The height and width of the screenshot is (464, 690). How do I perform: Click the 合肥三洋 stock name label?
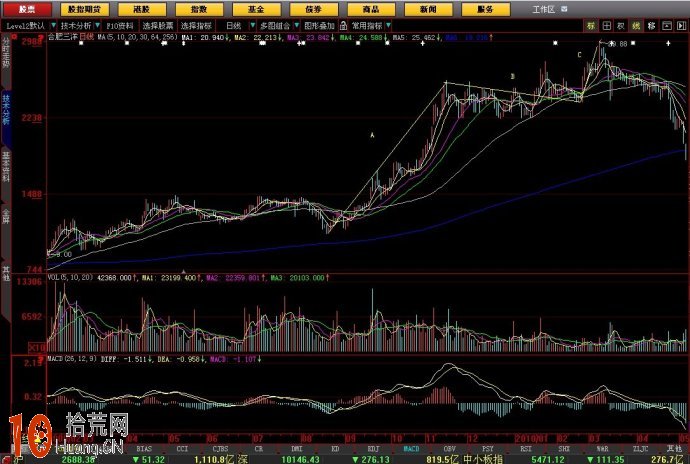pyautogui.click(x=62, y=37)
